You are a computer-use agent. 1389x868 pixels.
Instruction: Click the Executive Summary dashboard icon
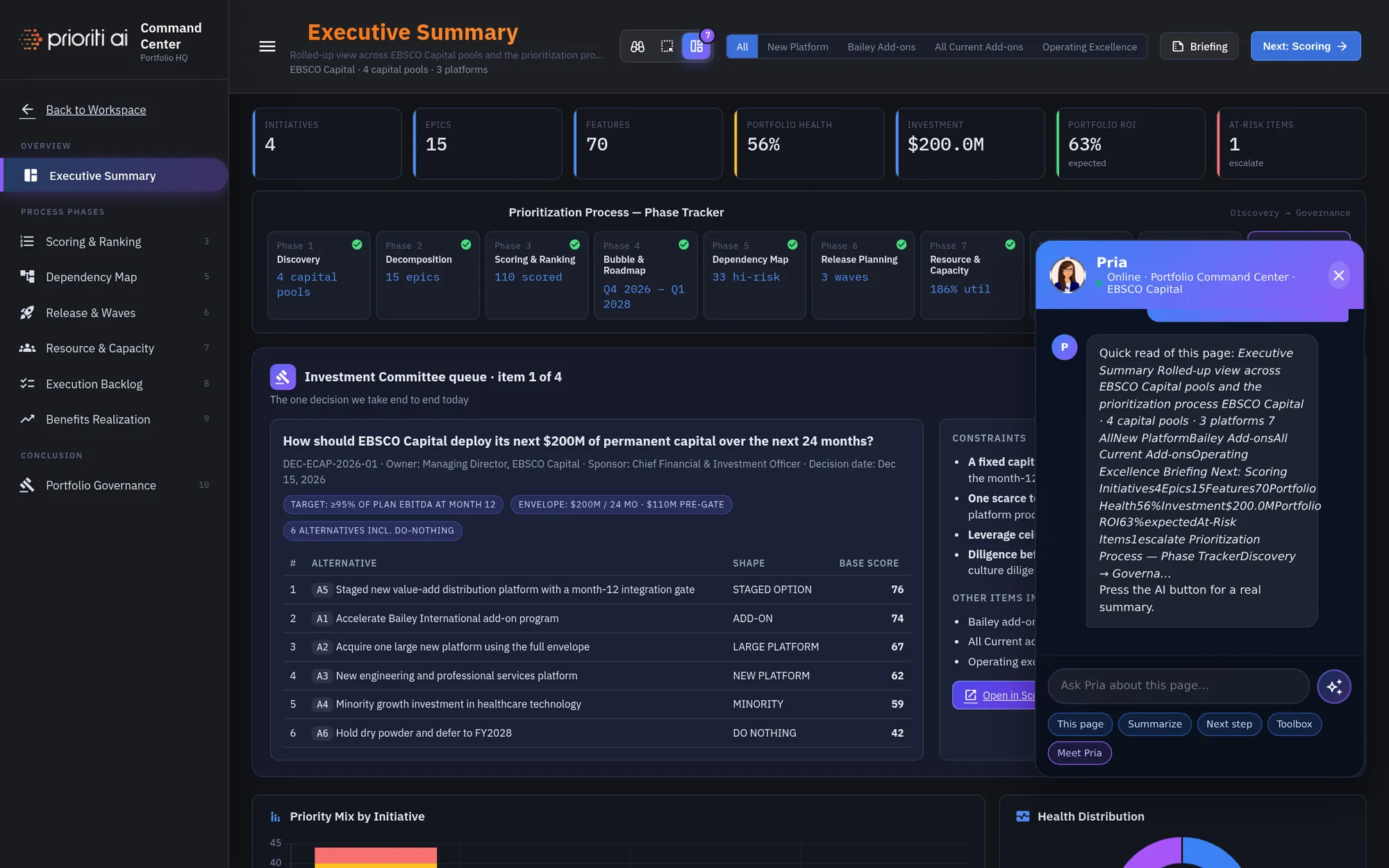31,176
